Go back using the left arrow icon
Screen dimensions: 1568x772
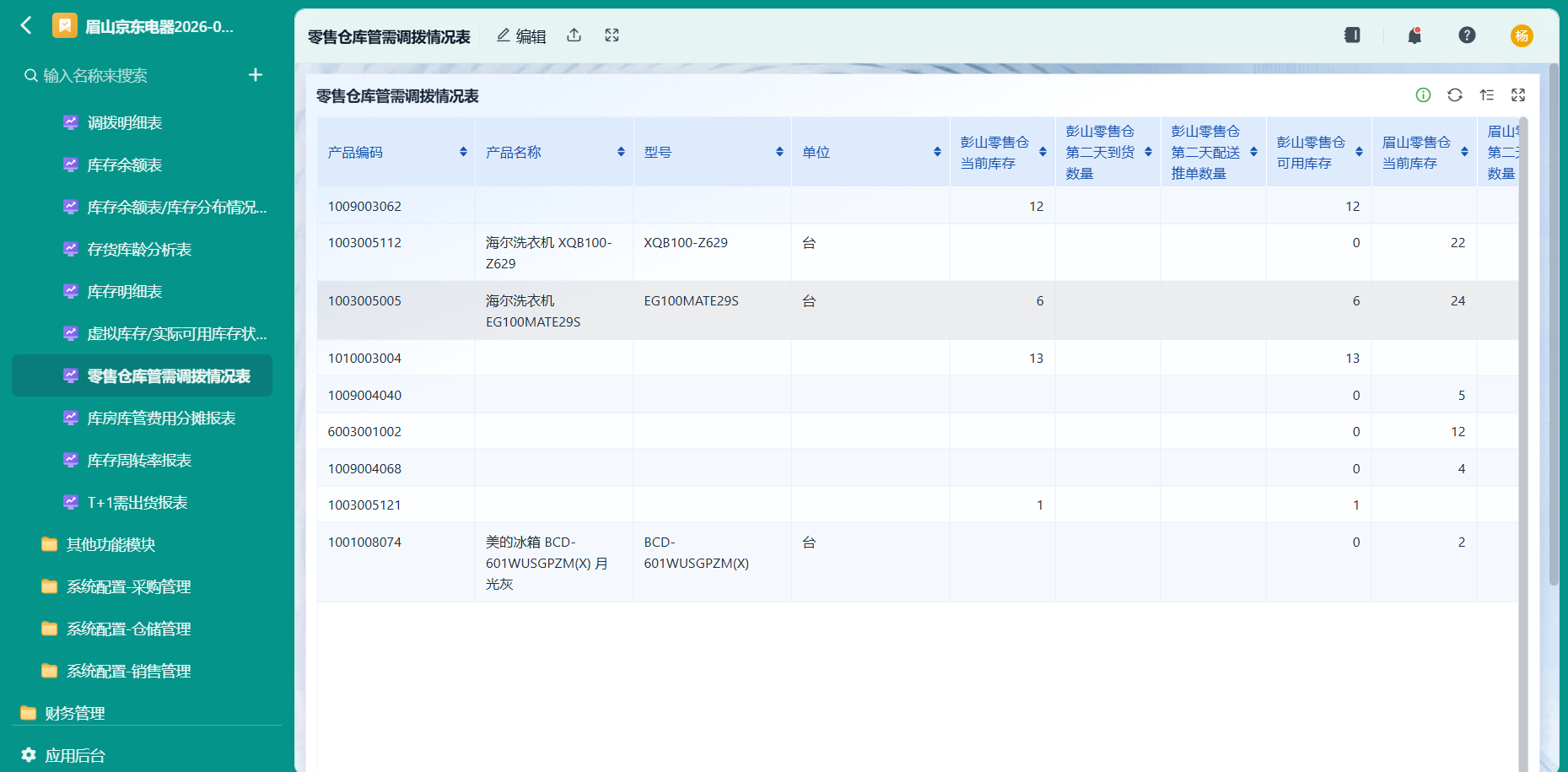coord(26,25)
